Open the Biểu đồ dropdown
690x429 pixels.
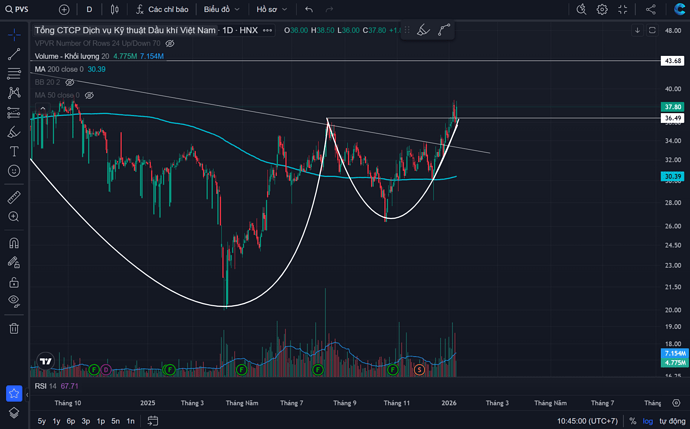(x=220, y=9)
